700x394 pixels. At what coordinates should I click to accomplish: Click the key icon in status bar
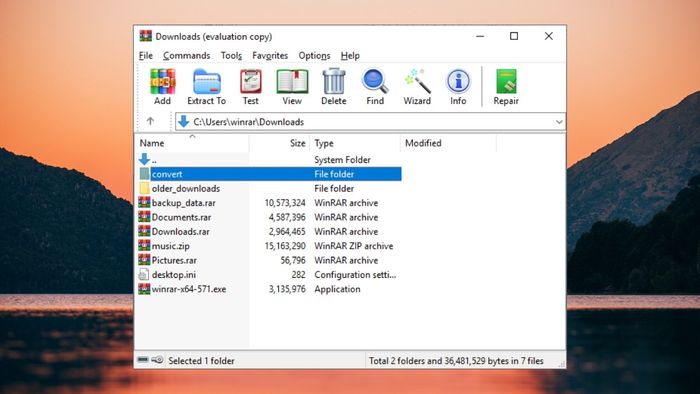coord(157,360)
